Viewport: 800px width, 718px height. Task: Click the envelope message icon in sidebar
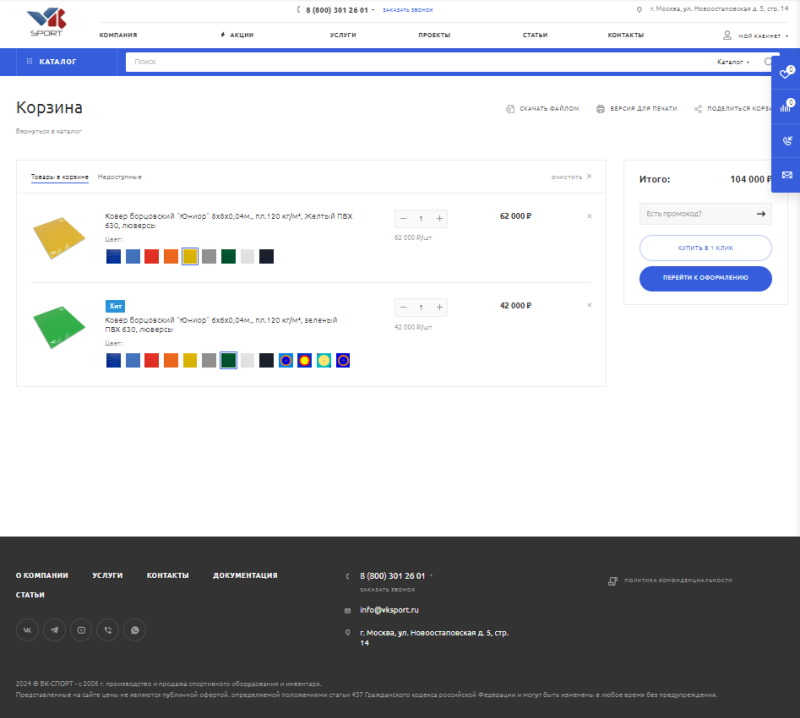[x=786, y=175]
